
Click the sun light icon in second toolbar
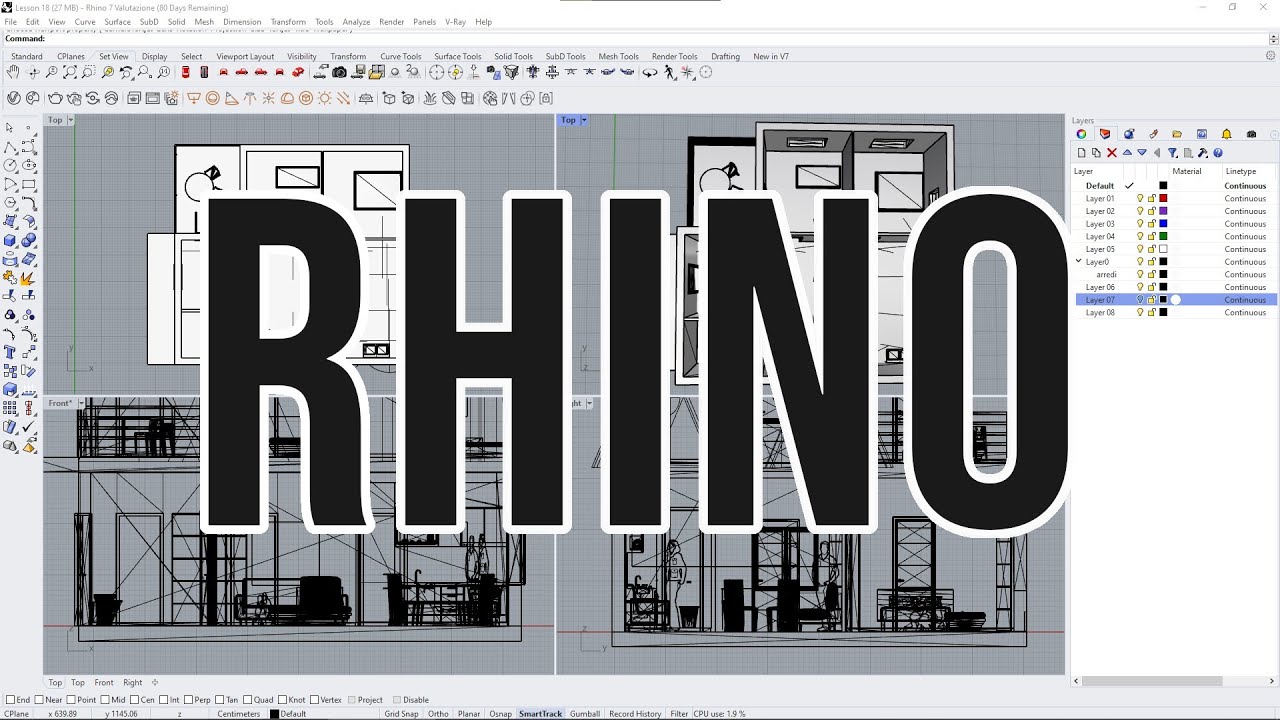pyautogui.click(x=324, y=98)
